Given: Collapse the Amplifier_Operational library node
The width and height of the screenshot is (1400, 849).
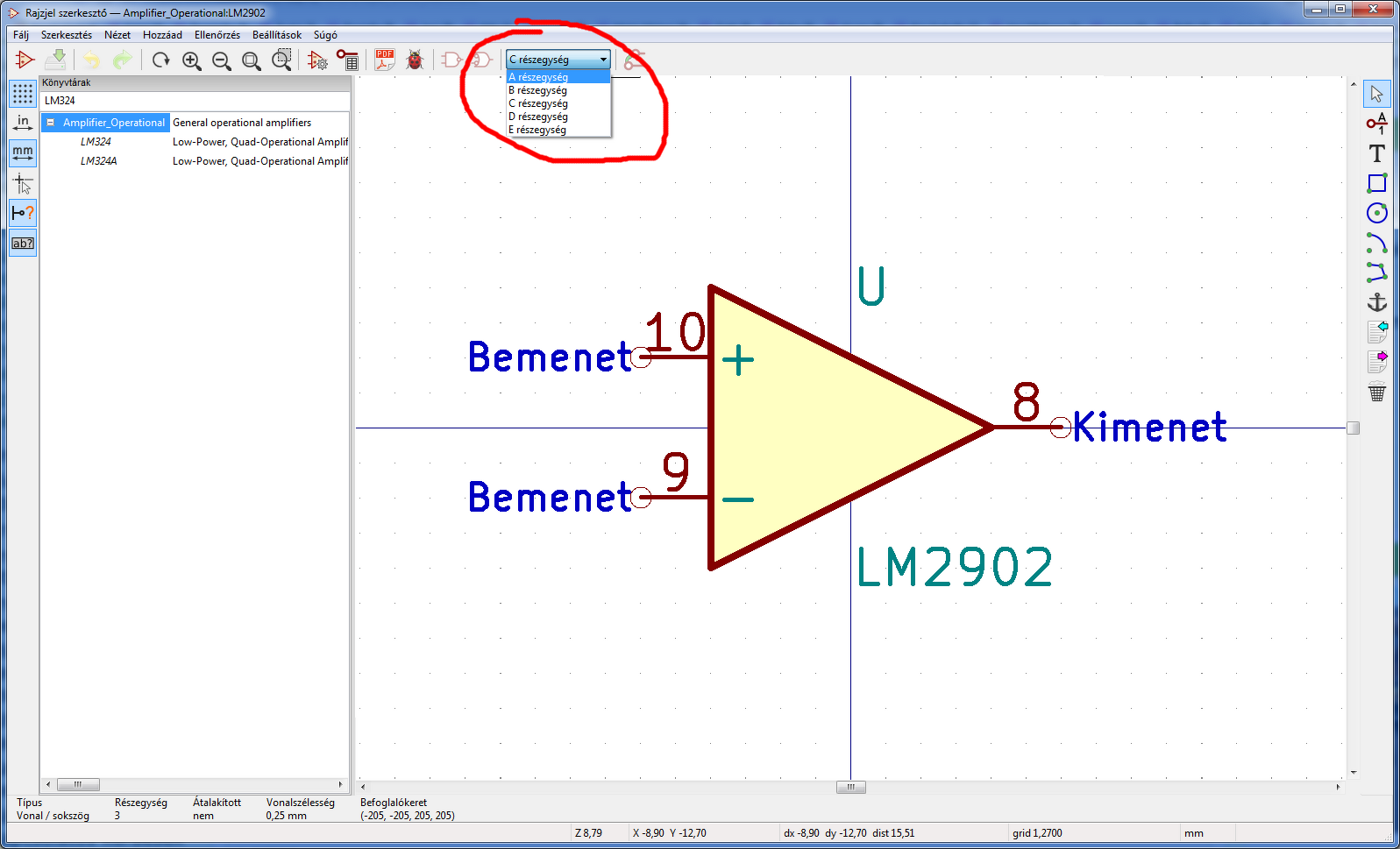Looking at the screenshot, I should [x=51, y=123].
